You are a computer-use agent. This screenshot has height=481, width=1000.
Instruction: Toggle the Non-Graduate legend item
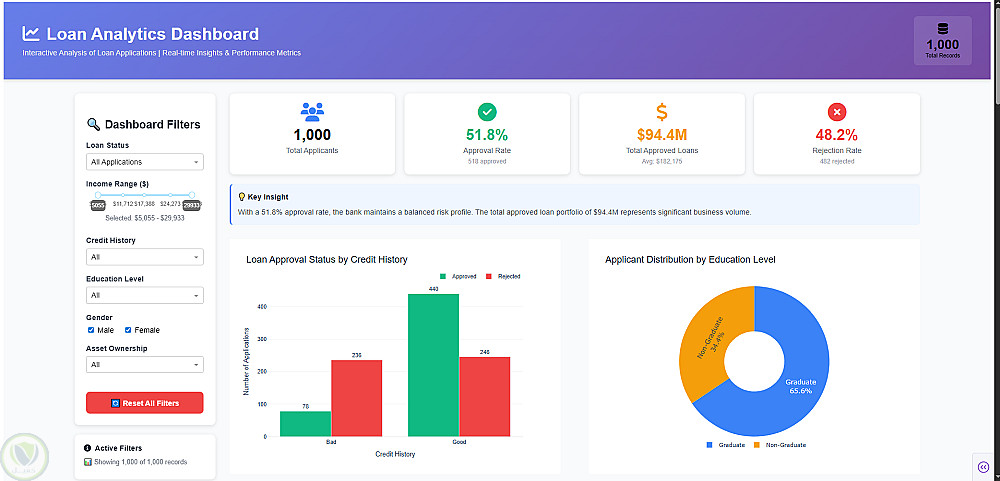click(x=779, y=445)
